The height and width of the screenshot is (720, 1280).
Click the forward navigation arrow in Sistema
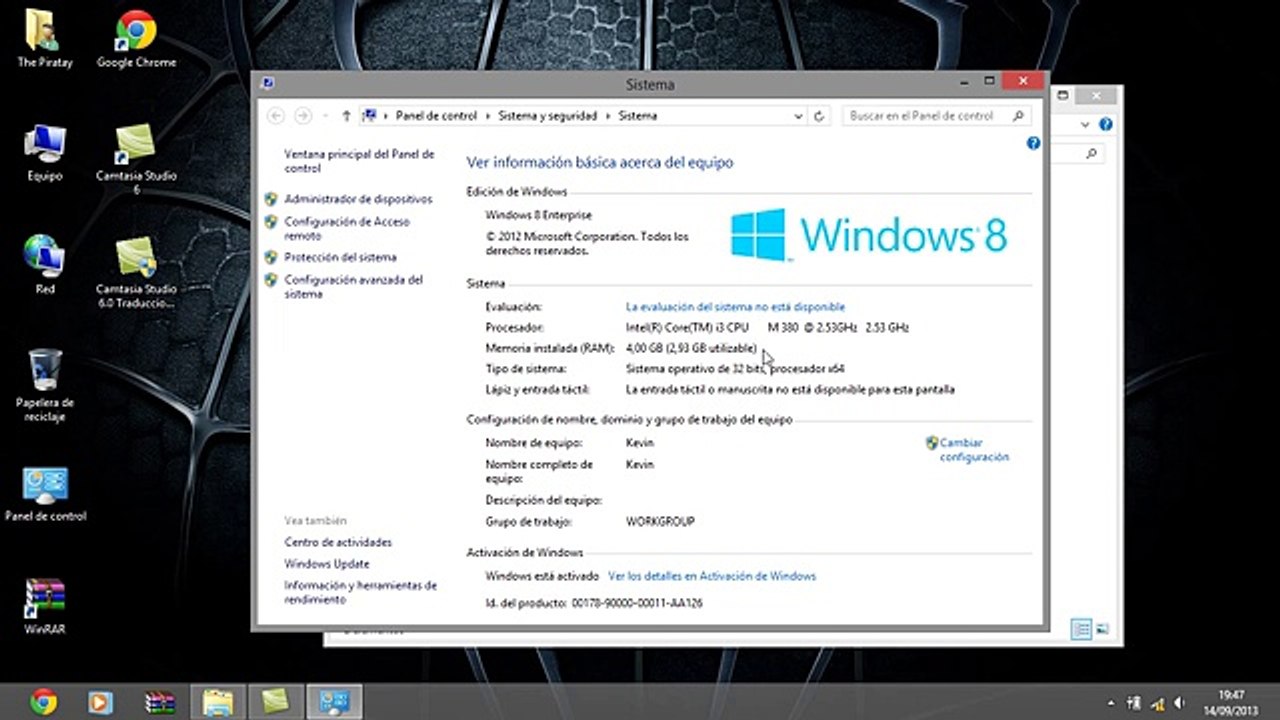[303, 116]
